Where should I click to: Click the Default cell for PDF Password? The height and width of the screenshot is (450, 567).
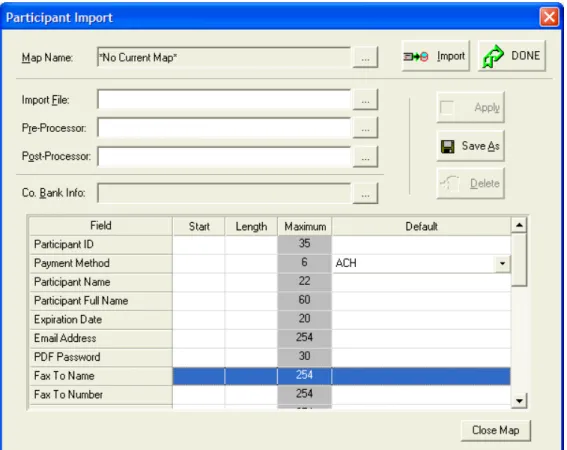[x=421, y=357]
